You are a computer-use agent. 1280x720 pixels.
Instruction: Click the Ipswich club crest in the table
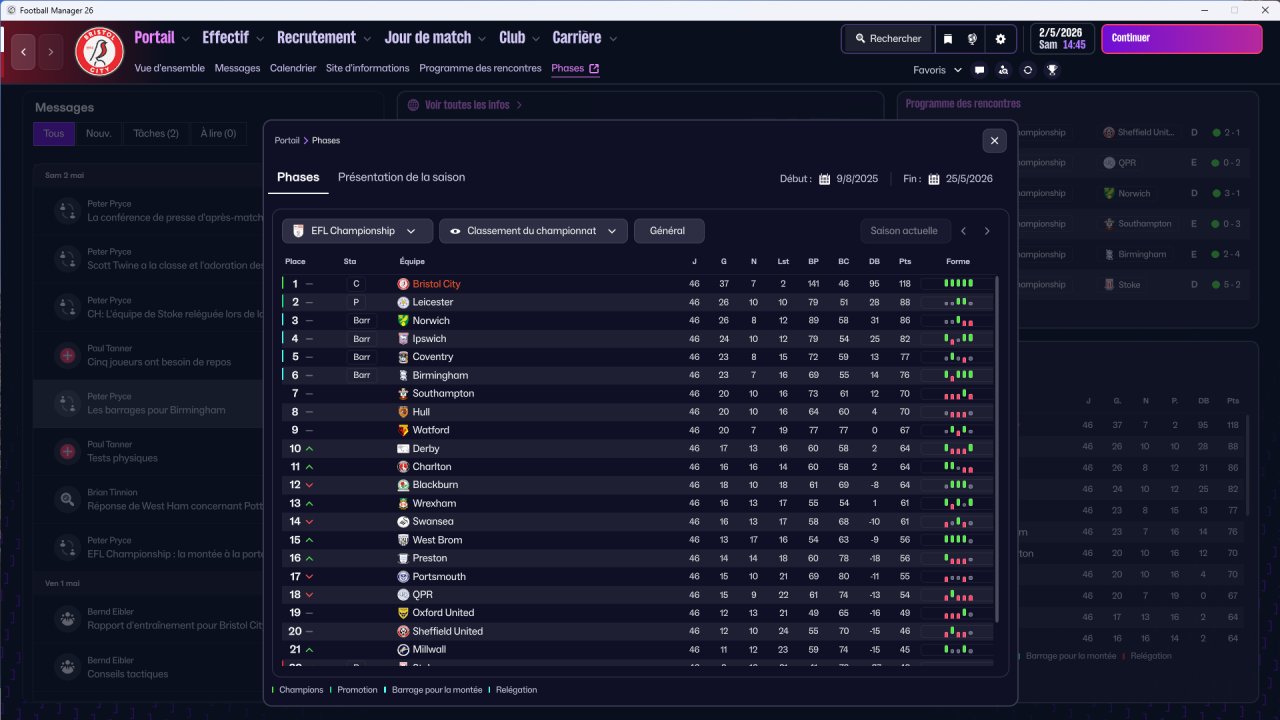[x=403, y=339]
